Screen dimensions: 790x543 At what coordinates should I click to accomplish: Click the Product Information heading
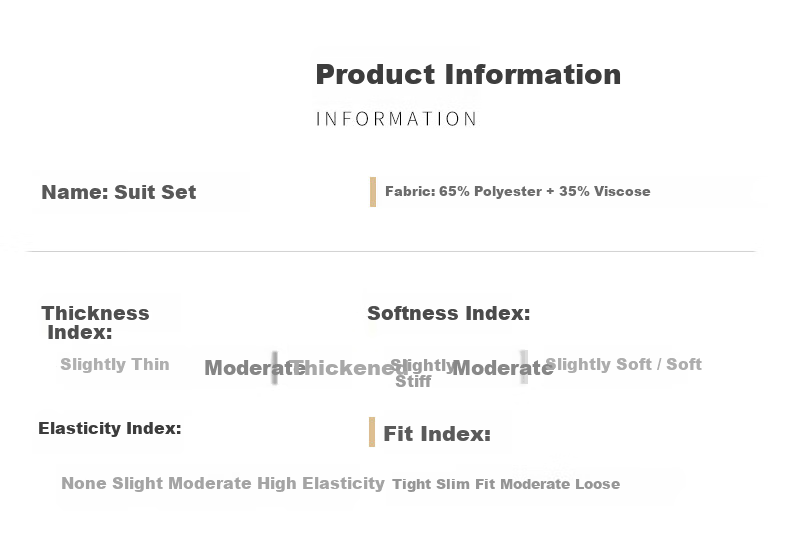468,75
